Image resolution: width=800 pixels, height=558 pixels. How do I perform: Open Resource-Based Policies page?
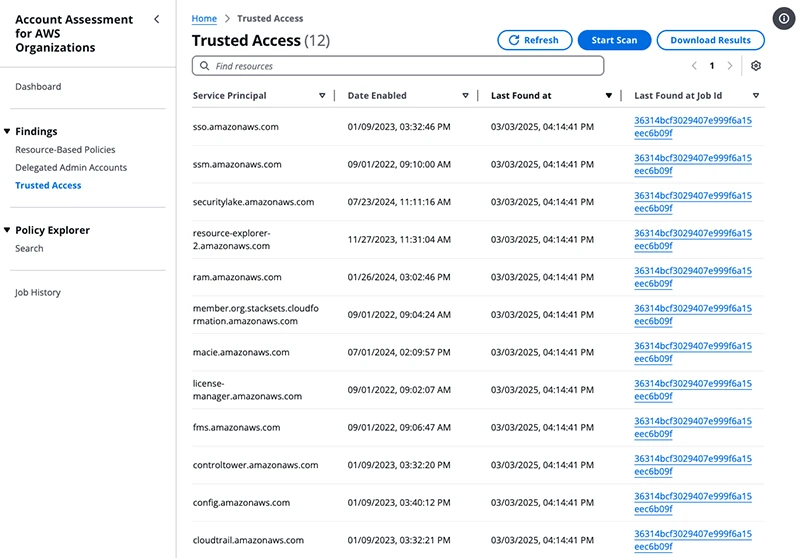[64, 149]
